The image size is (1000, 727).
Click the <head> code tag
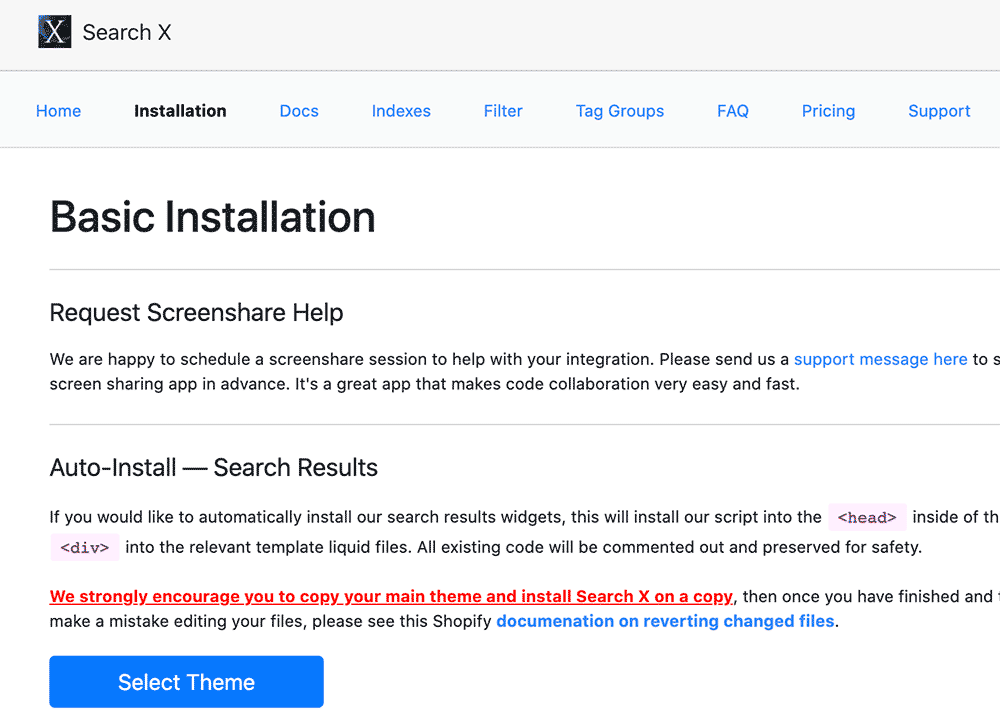[867, 517]
